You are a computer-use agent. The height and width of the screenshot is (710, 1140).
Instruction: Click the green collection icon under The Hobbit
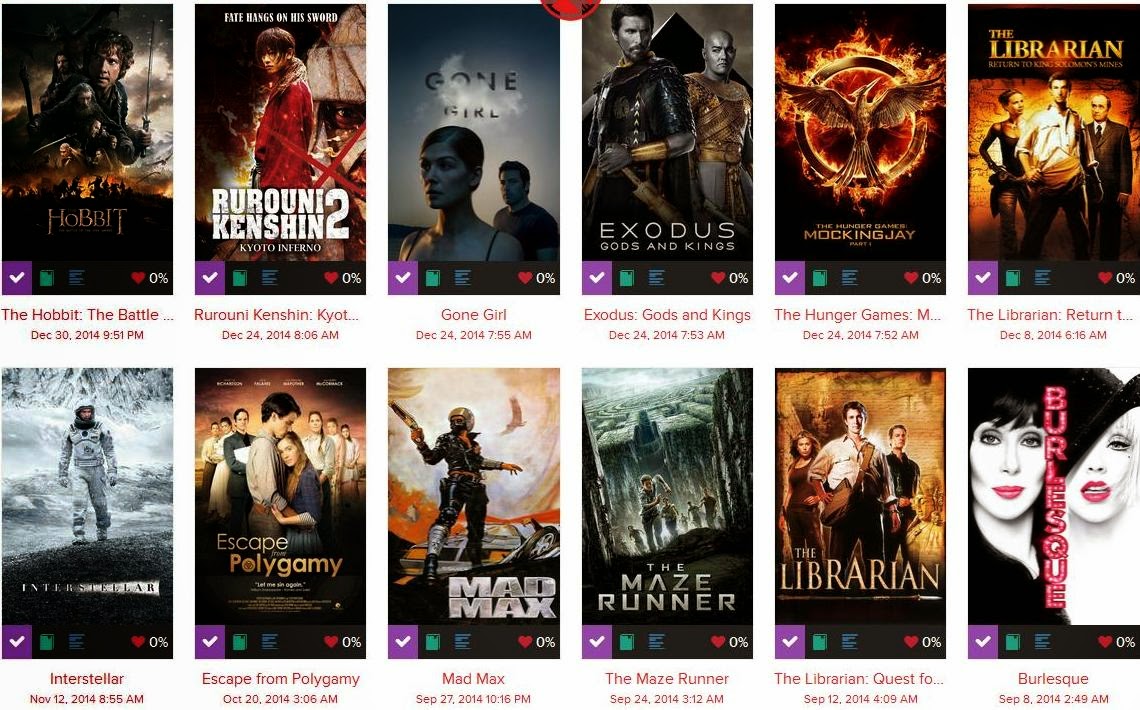(47, 278)
